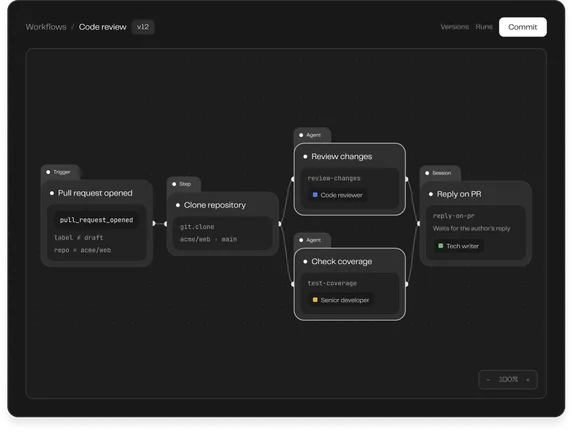Select the Step tab label
Image resolution: width=573 pixels, height=432 pixels.
tap(185, 184)
